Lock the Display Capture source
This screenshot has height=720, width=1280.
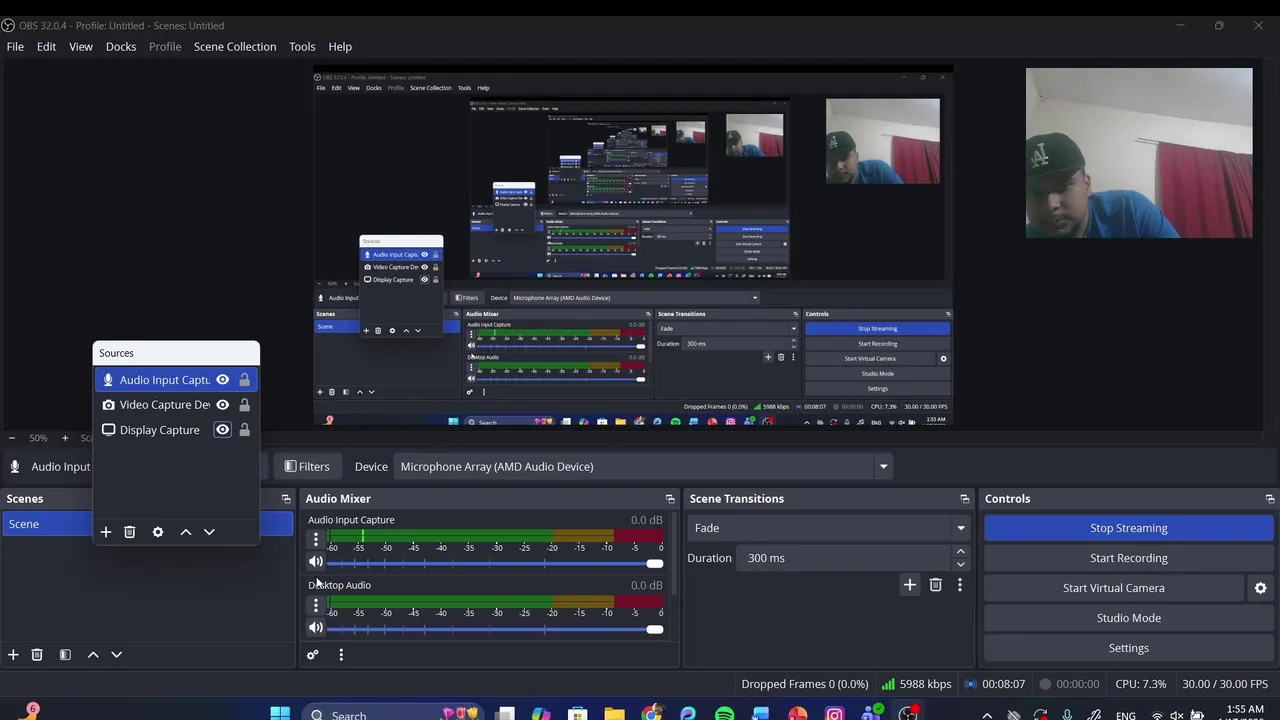tap(244, 430)
